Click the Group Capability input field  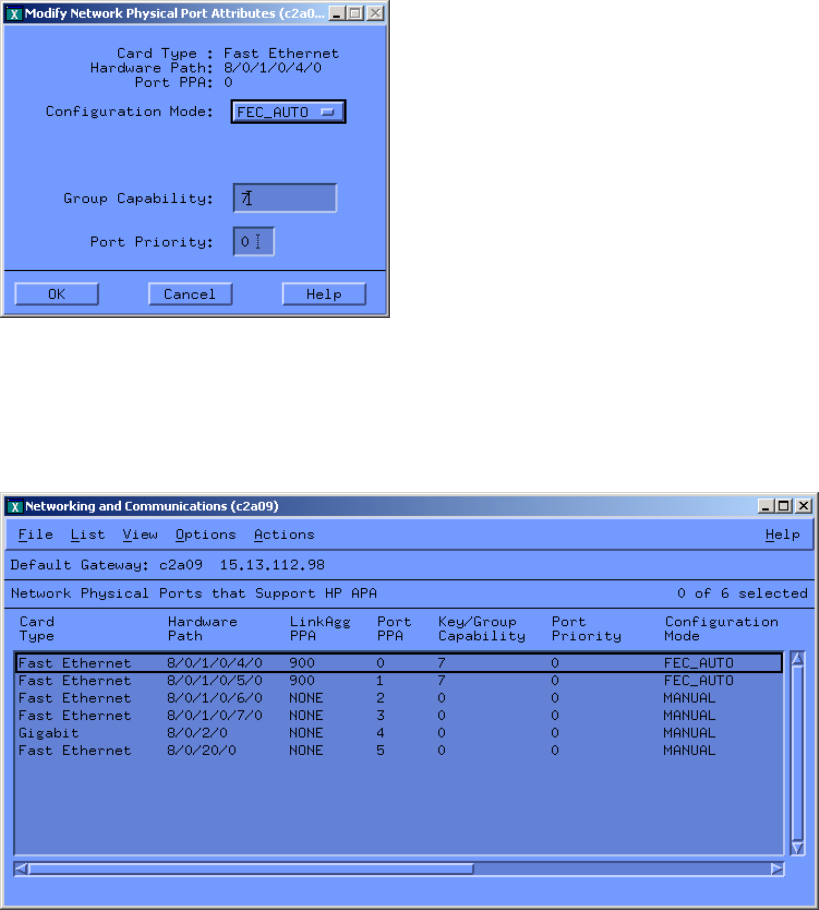coord(285,198)
